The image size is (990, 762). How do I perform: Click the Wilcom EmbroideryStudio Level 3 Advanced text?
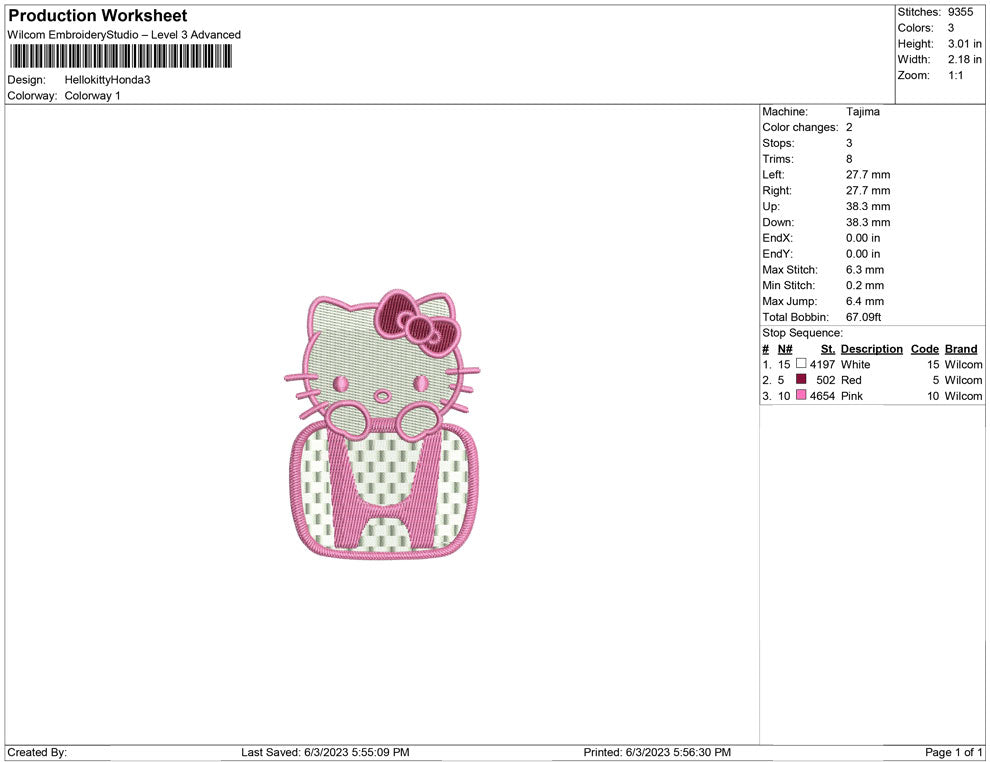(x=124, y=35)
